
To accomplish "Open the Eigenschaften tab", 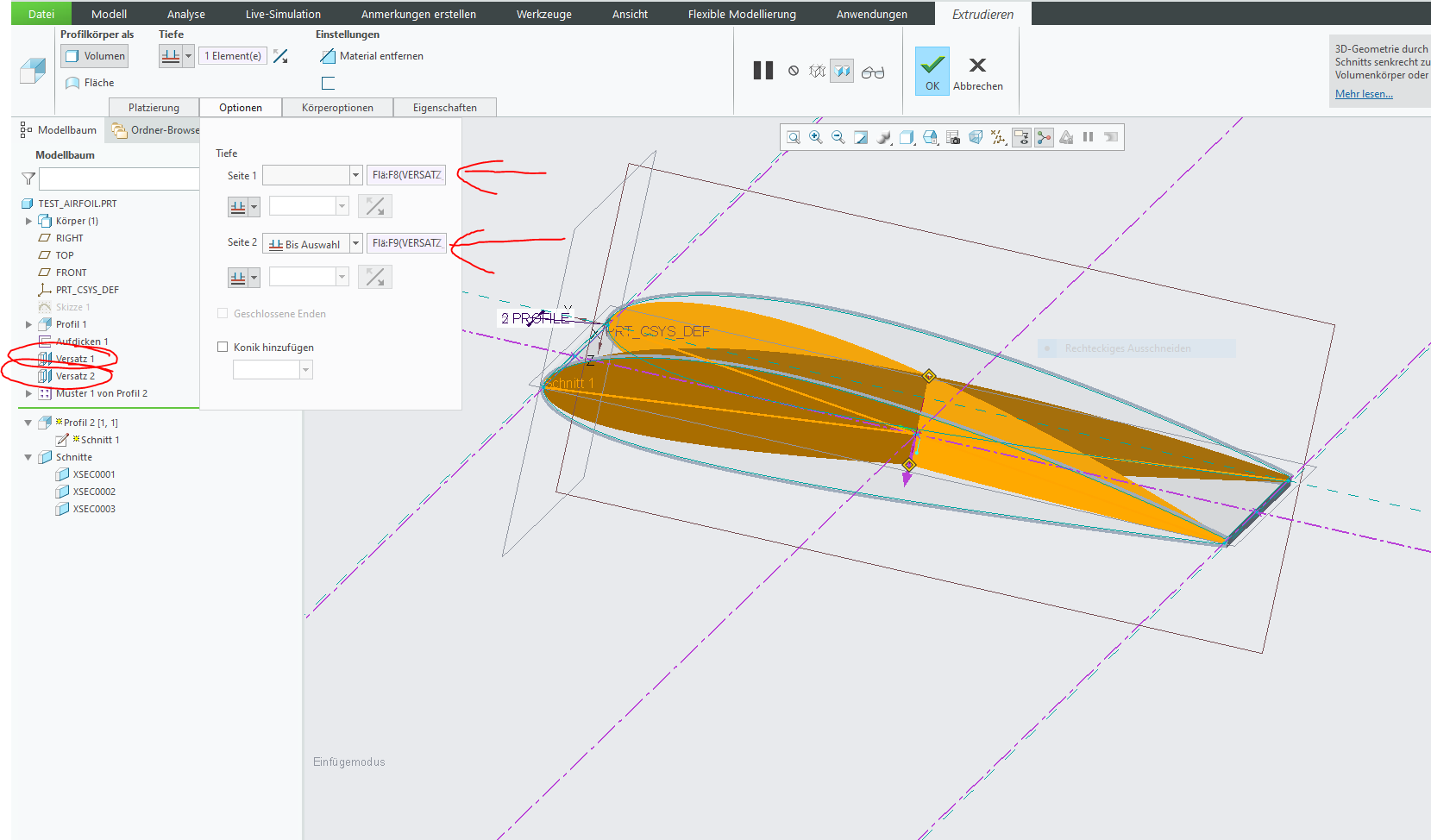I will click(x=445, y=108).
